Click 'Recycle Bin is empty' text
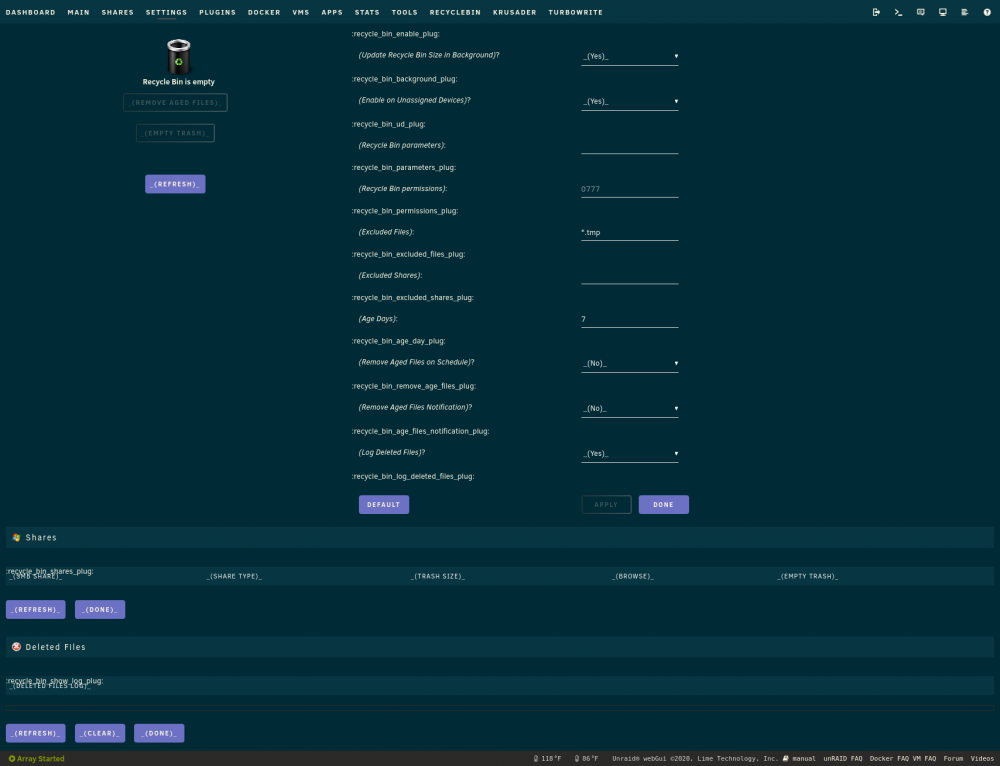The image size is (1000, 766). pos(179,82)
